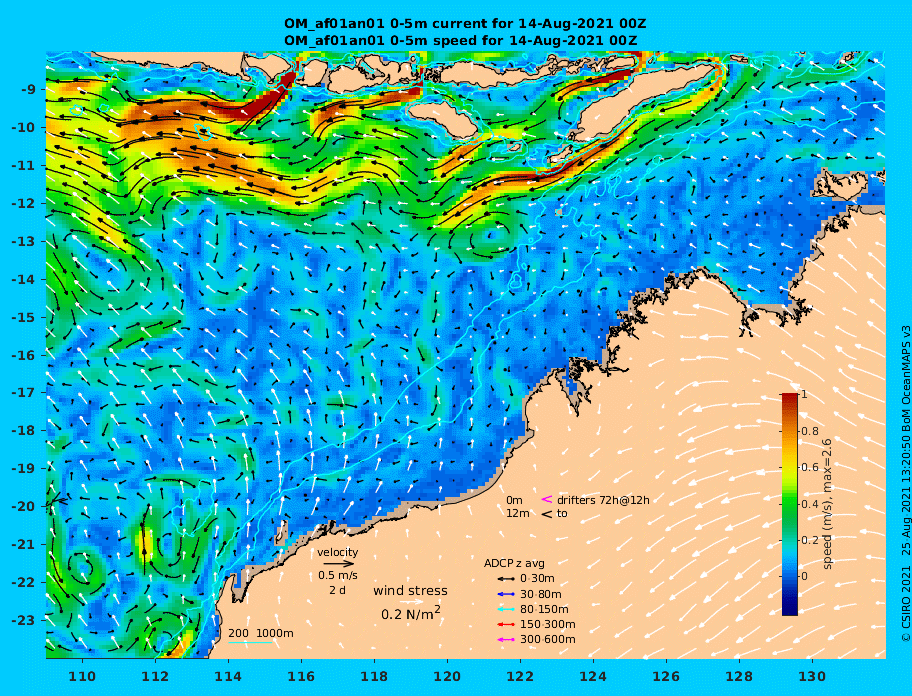Click the colorbar tick label '1'

pyautogui.click(x=804, y=395)
